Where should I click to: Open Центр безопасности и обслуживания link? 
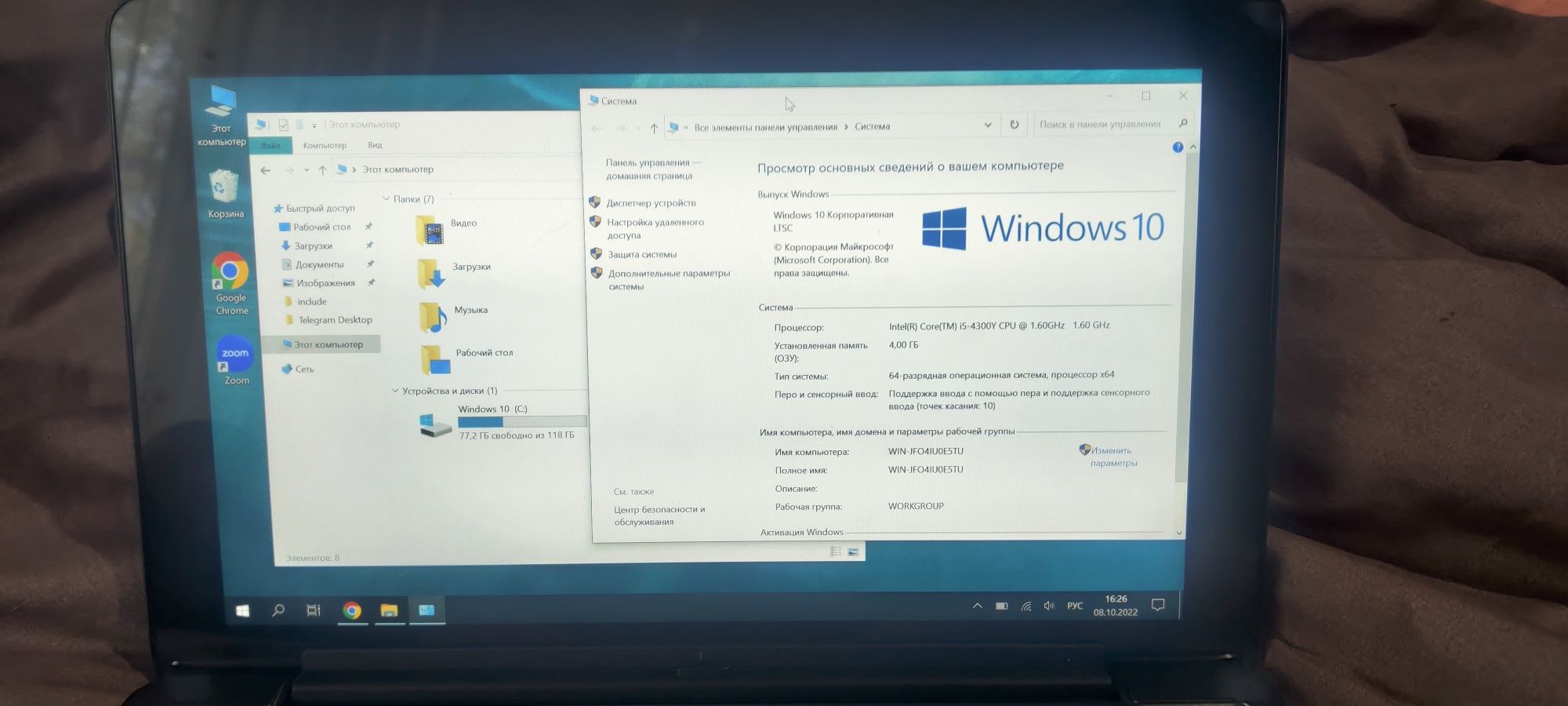659,515
